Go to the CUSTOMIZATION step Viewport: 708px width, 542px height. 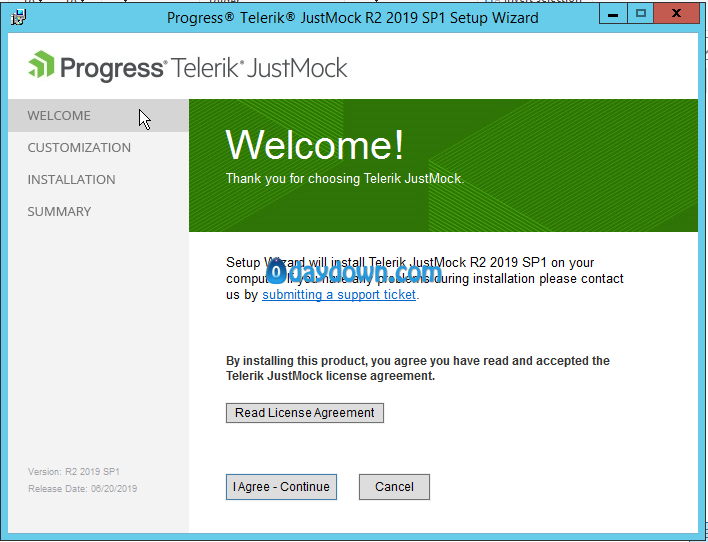79,148
